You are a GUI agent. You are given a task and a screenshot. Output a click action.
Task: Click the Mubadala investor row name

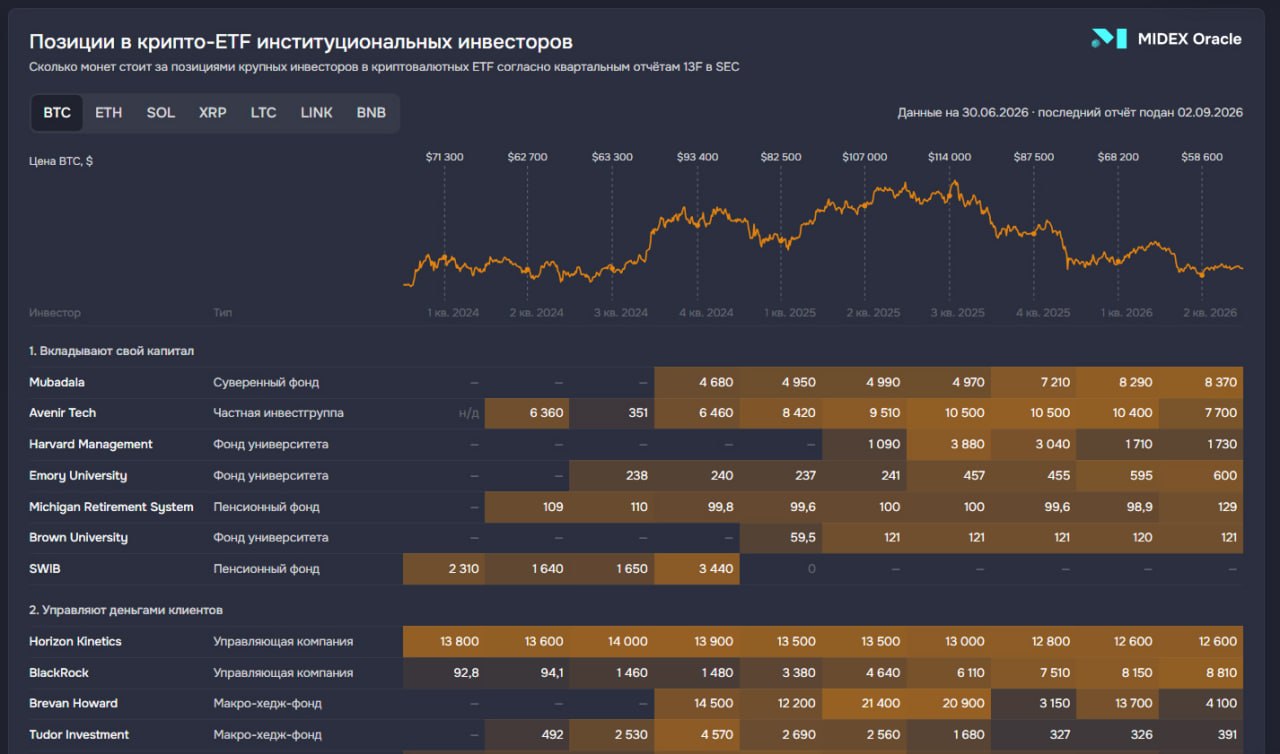click(57, 382)
